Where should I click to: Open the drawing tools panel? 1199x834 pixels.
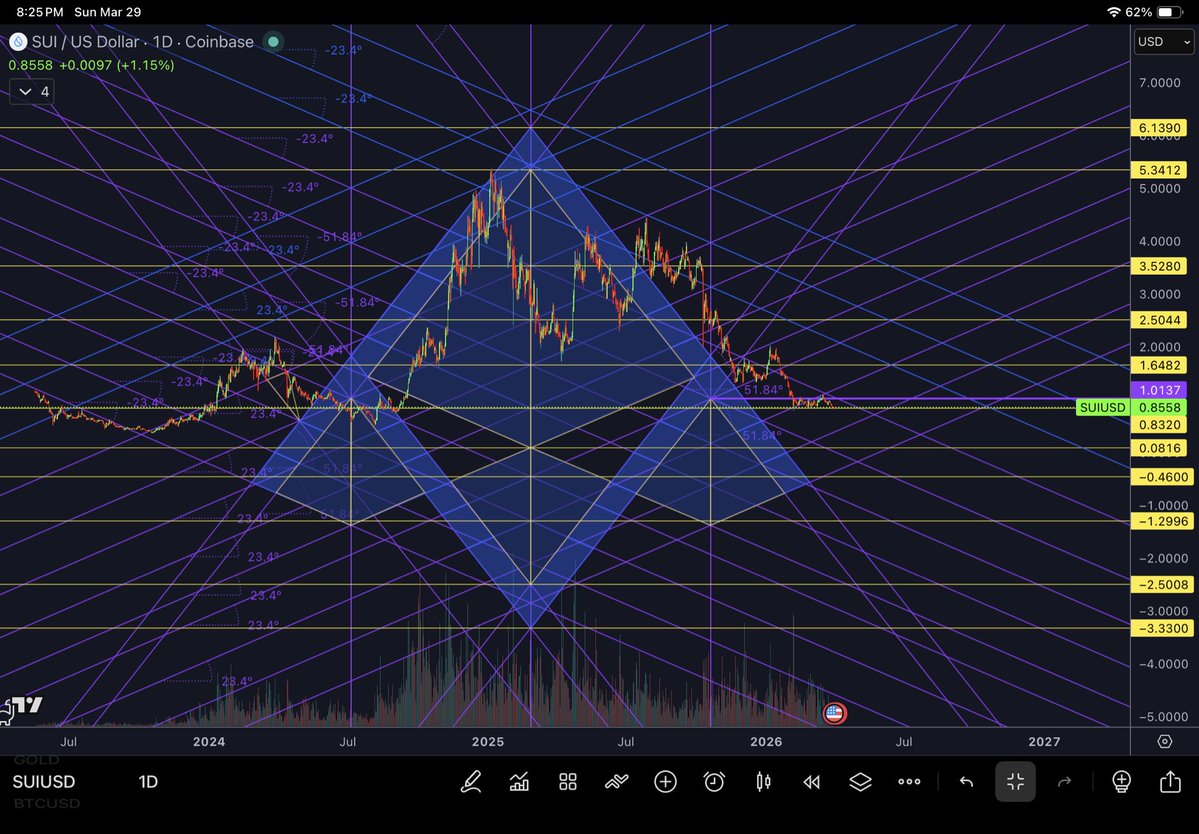(x=470, y=781)
